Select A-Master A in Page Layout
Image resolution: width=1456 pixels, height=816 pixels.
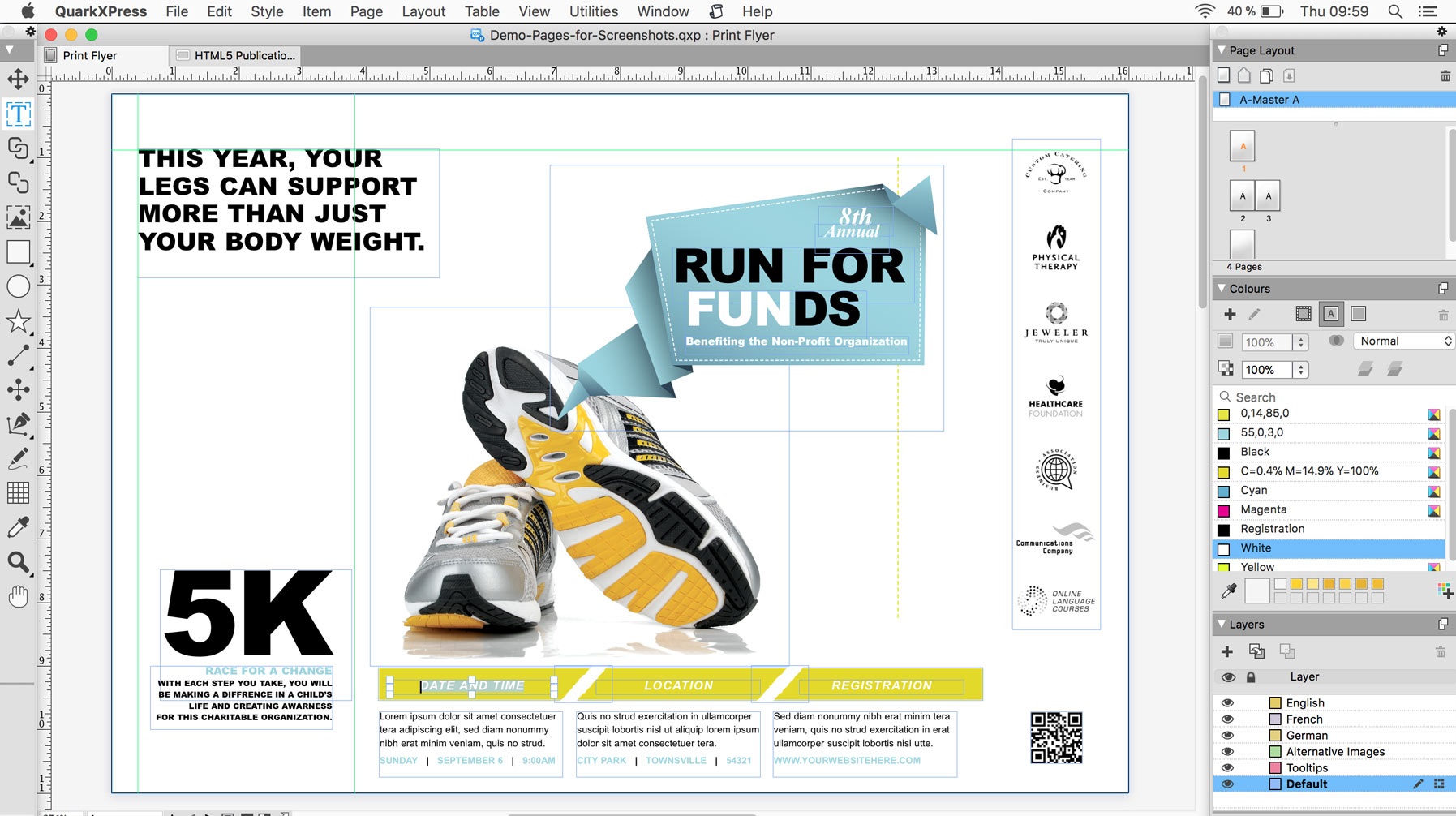[x=1269, y=100]
